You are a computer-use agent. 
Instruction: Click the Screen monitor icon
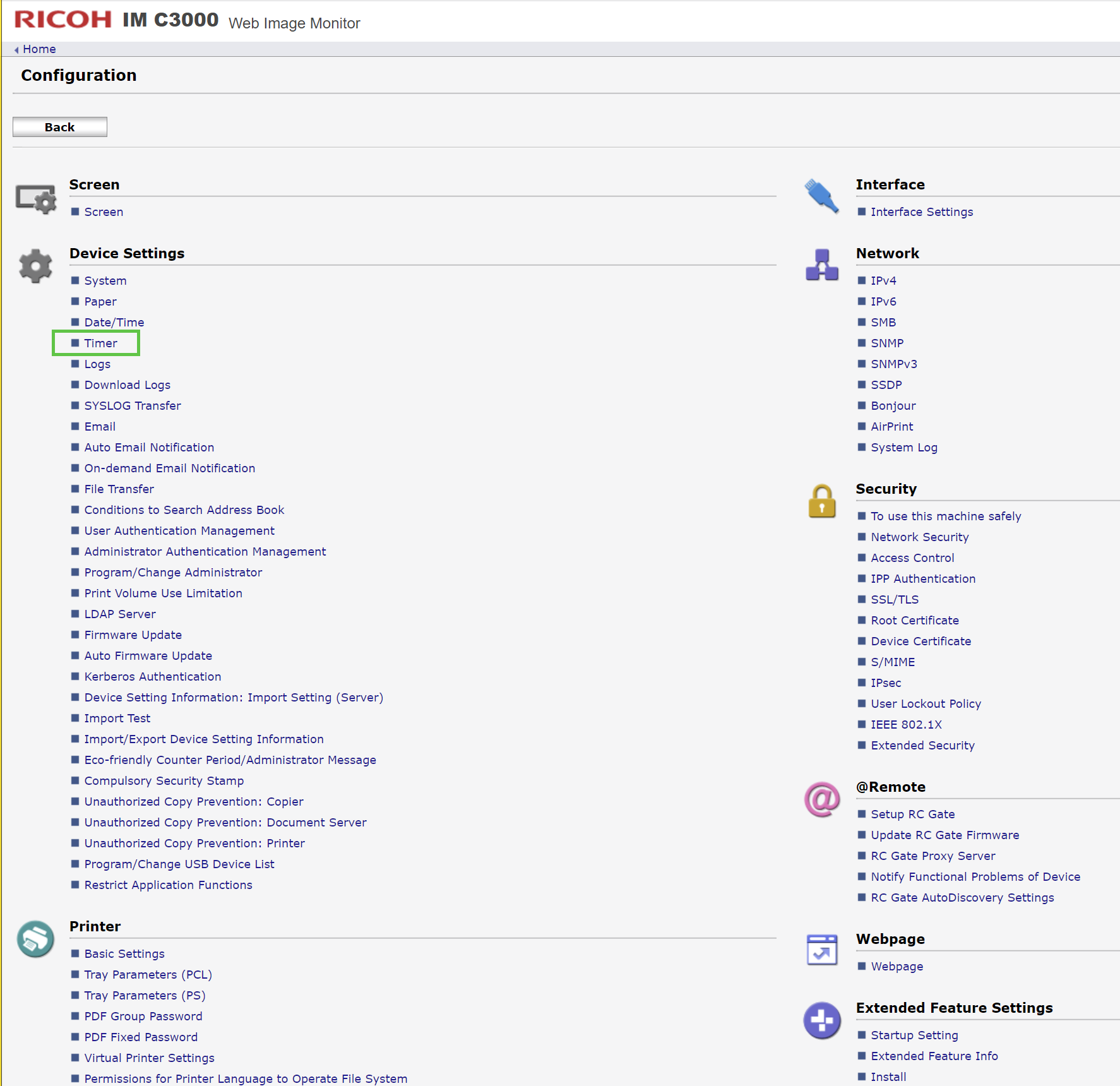pos(35,199)
